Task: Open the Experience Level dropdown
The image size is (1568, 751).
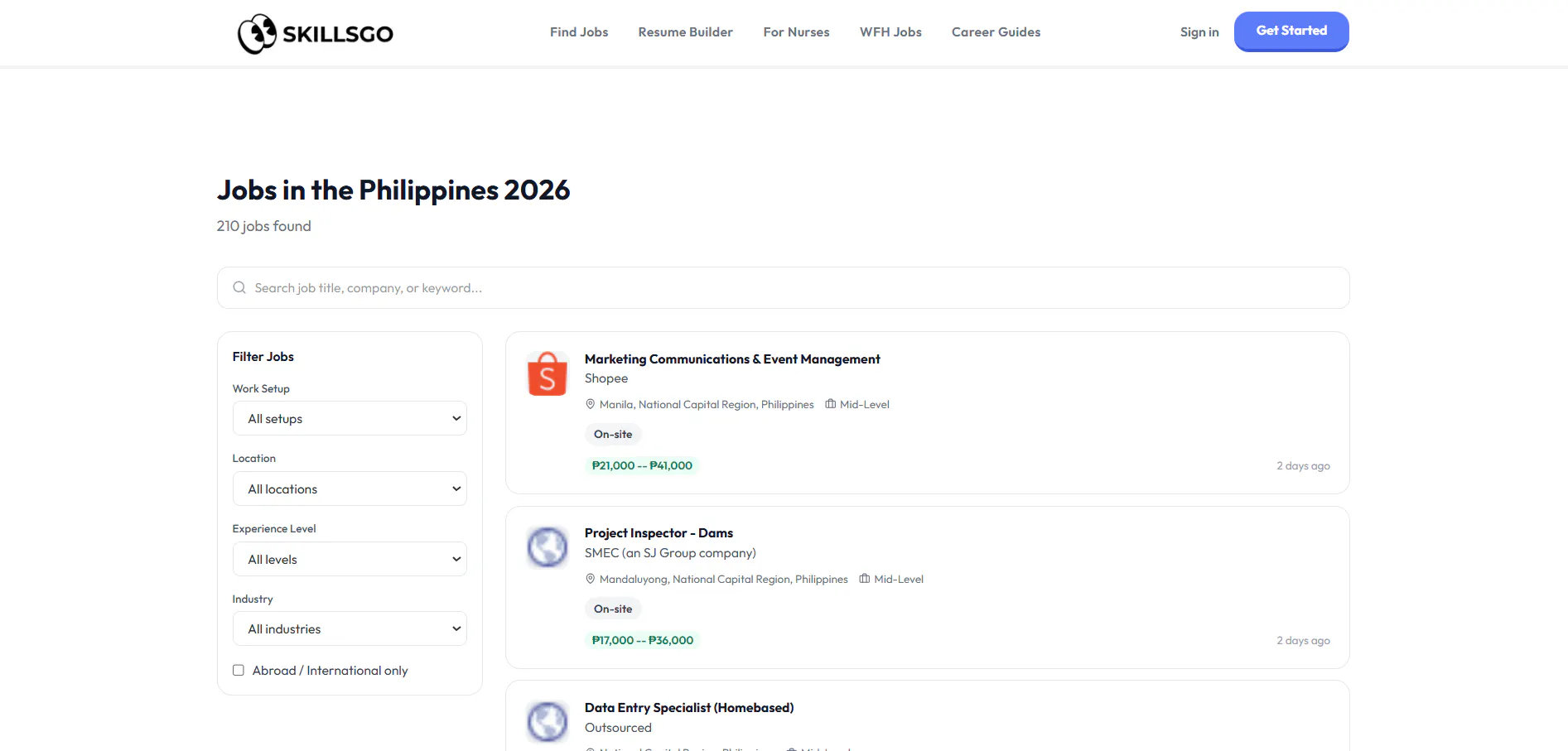Action: point(350,559)
